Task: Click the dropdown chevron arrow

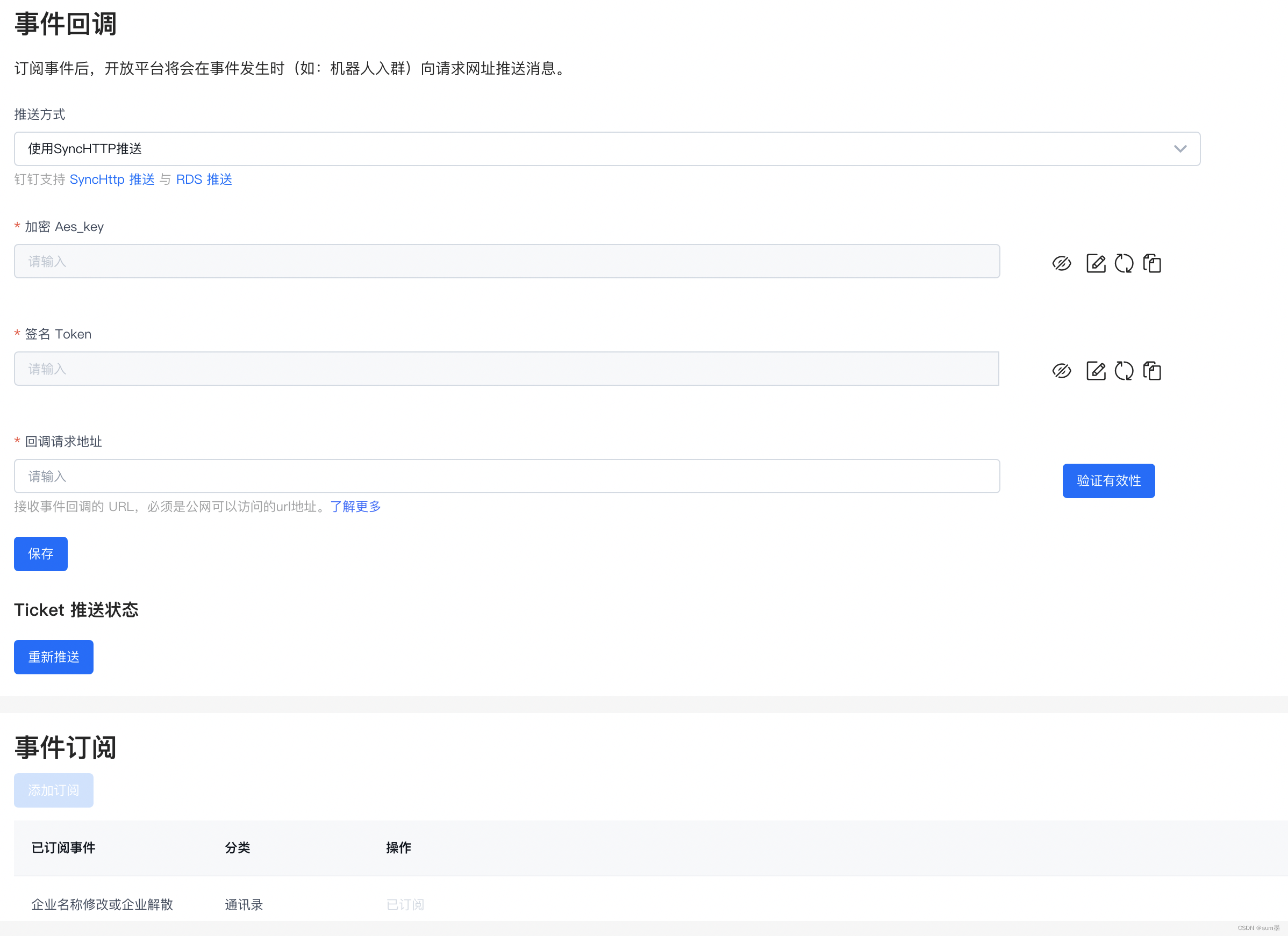Action: [1180, 149]
